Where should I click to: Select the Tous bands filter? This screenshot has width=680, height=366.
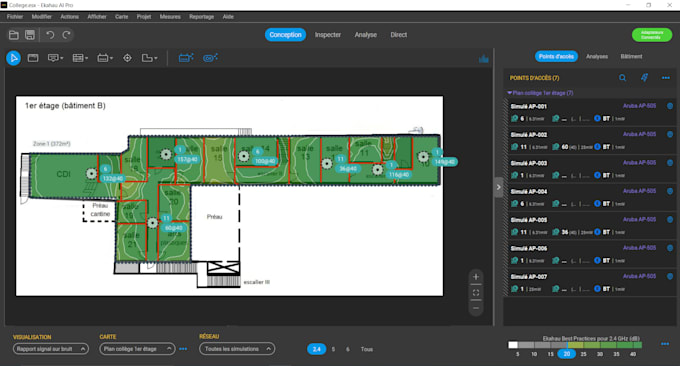point(366,349)
